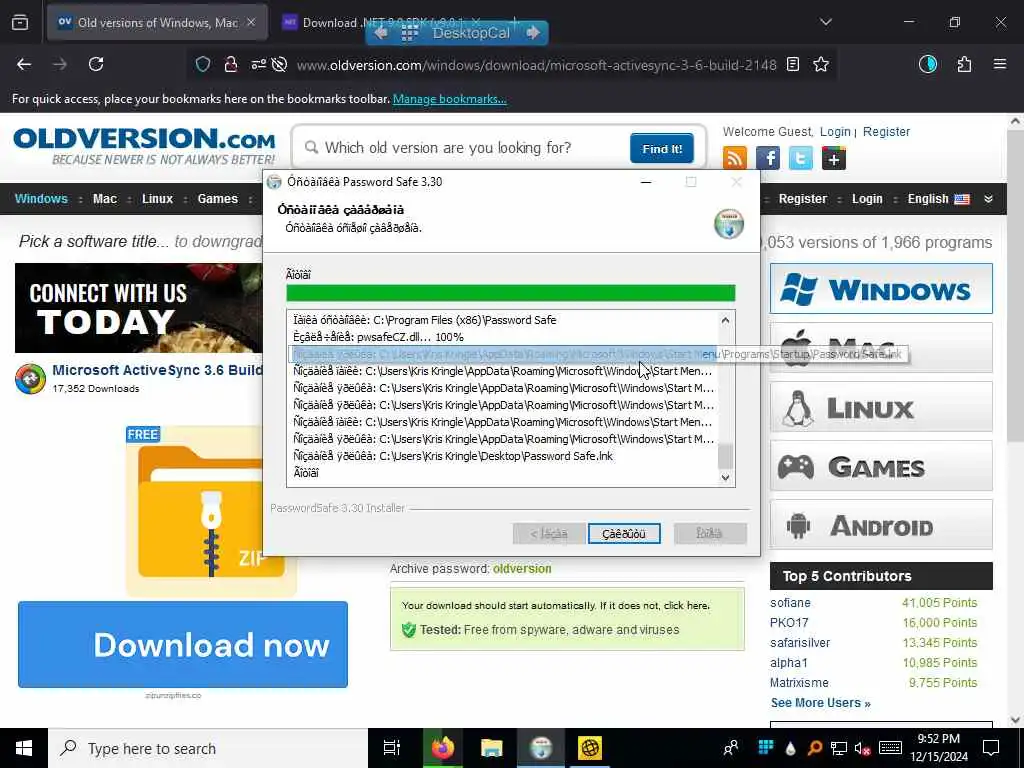Open Firefox application hamburger menu

pyautogui.click(x=1000, y=64)
